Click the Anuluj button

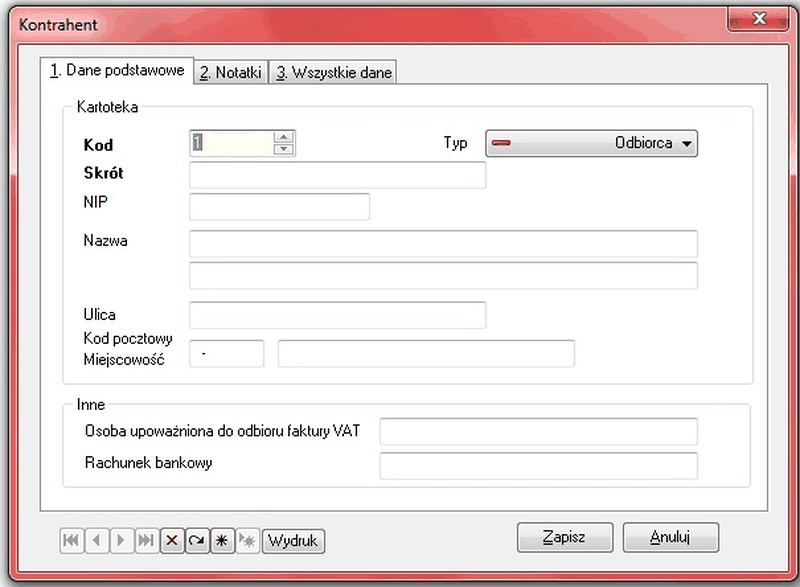pos(670,537)
